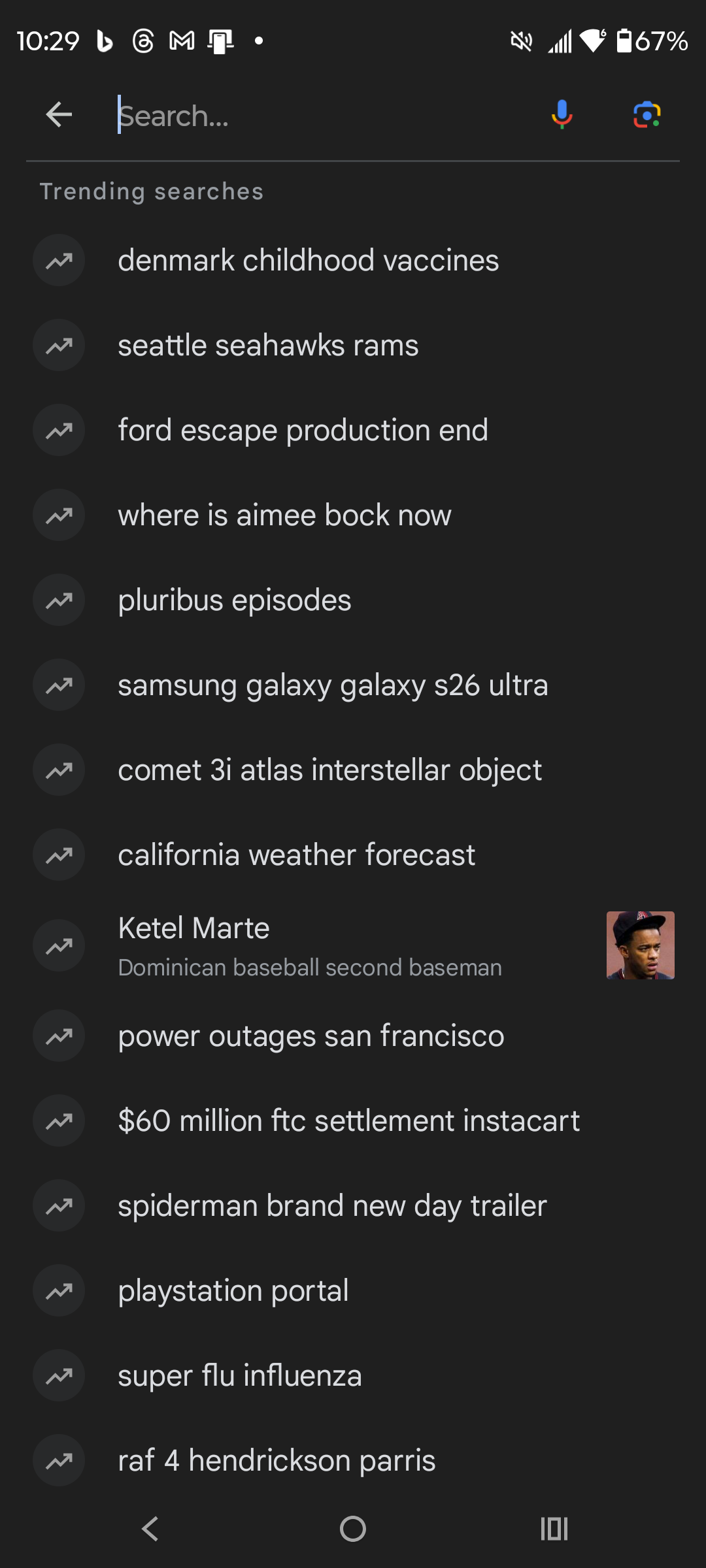Open 'comet 3i atlas interstellar object' search
The height and width of the screenshot is (1568, 706).
(x=329, y=770)
